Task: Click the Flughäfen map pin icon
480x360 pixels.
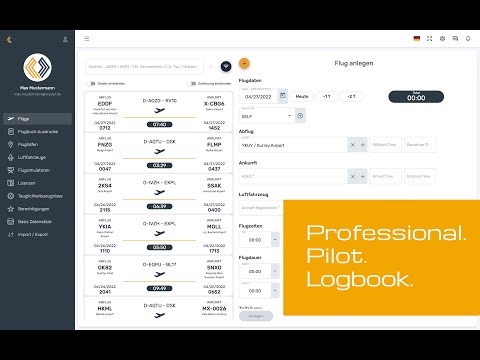Action: click(11, 144)
